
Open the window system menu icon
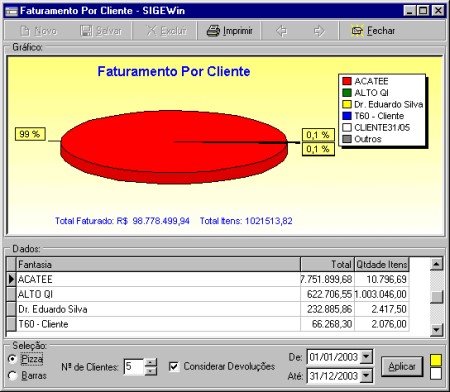pyautogui.click(x=12, y=11)
